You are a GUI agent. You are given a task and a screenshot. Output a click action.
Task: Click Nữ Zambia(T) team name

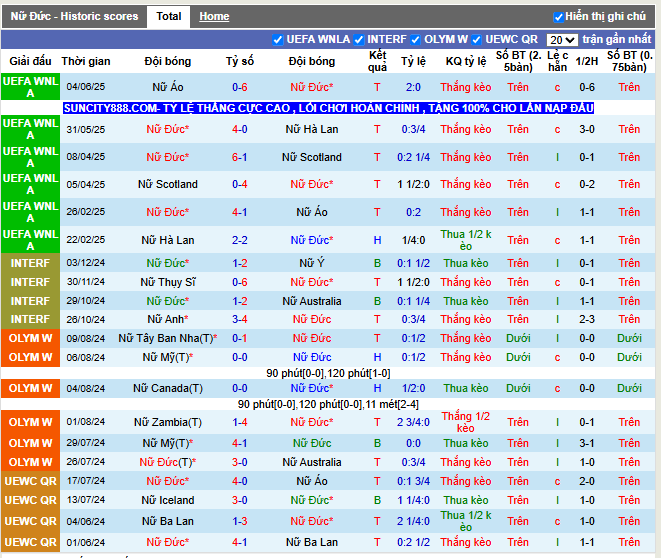tap(168, 422)
